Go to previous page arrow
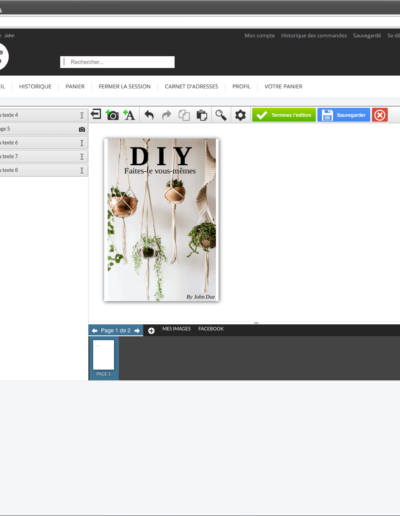The height and width of the screenshot is (516, 400). click(x=94, y=330)
